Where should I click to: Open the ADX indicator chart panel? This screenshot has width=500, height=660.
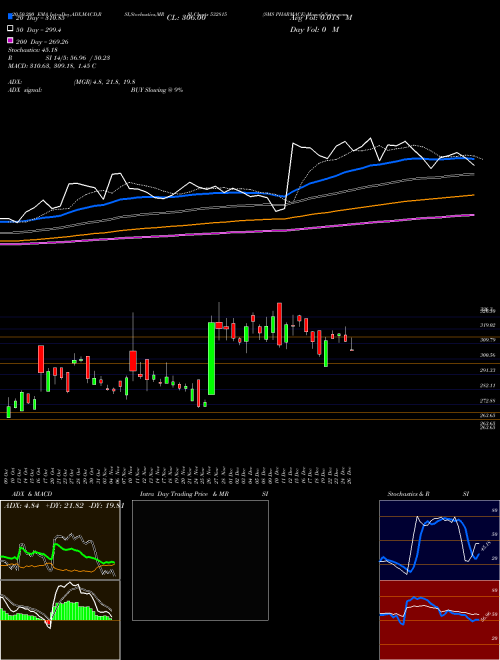pyautogui.click(x=60, y=540)
